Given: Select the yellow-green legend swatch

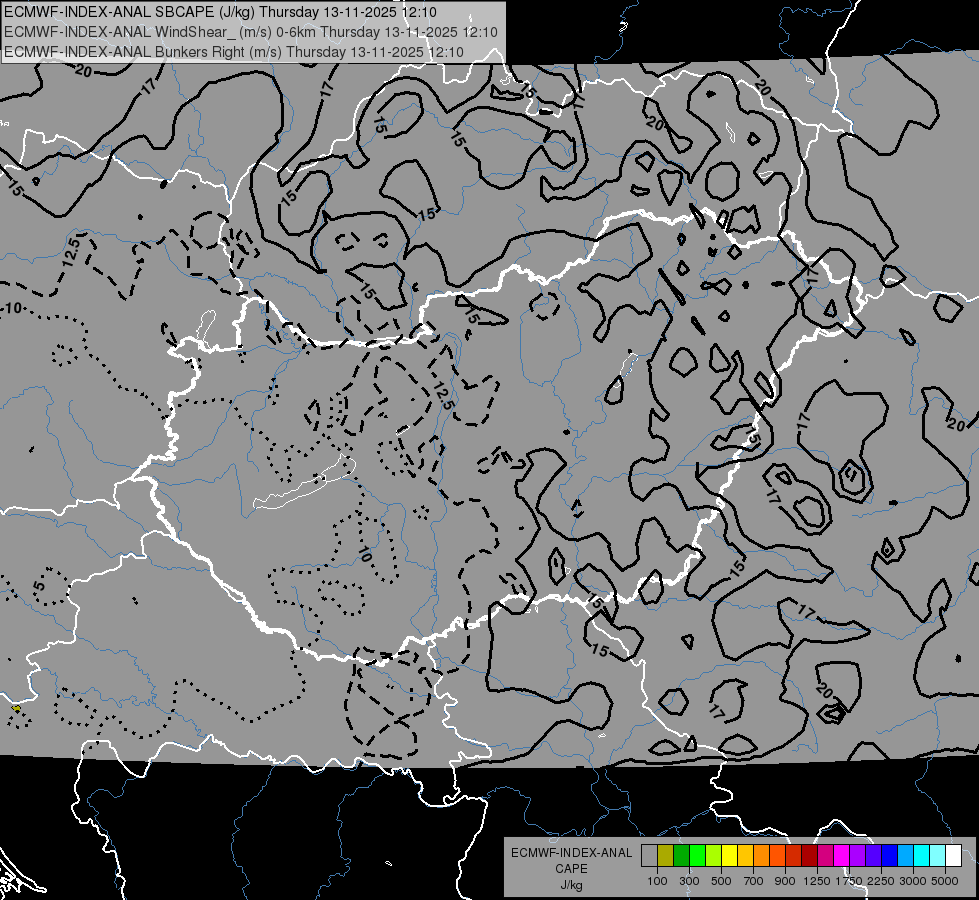Looking at the screenshot, I should coord(713,855).
